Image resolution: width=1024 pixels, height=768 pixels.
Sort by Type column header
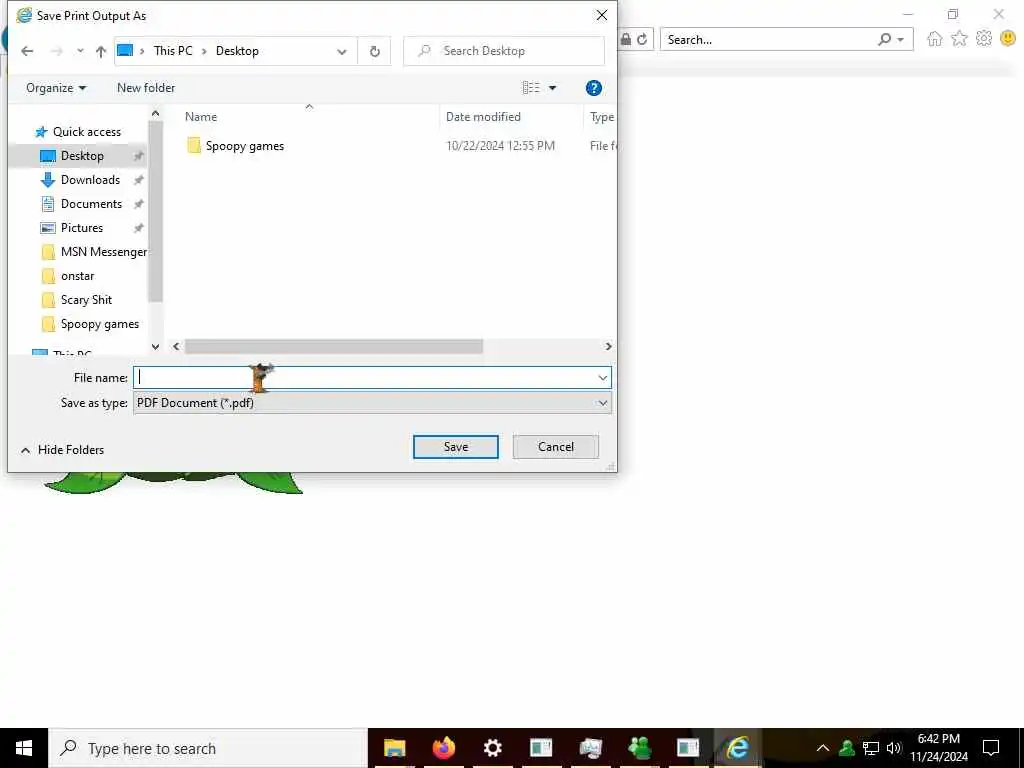pos(601,117)
